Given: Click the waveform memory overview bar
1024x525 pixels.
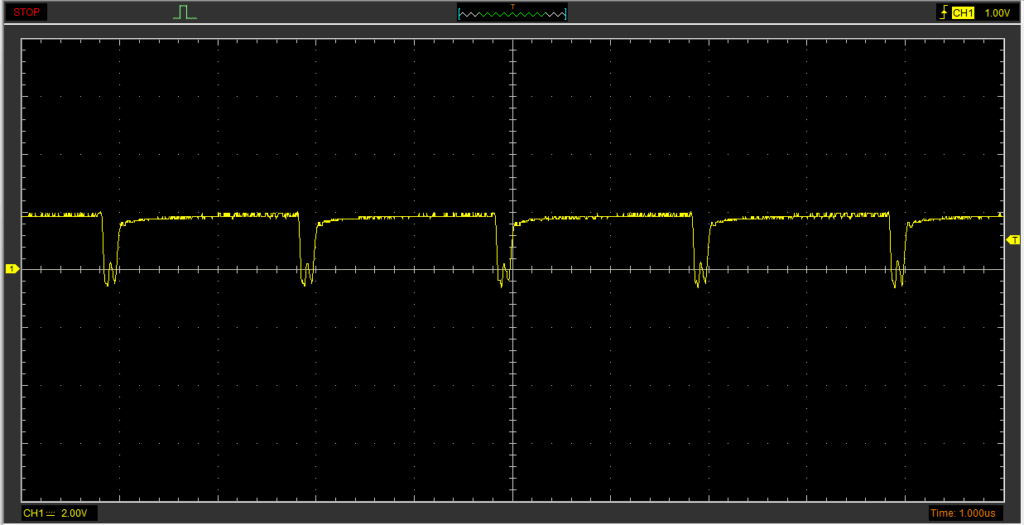Looking at the screenshot, I should click(x=512, y=14).
